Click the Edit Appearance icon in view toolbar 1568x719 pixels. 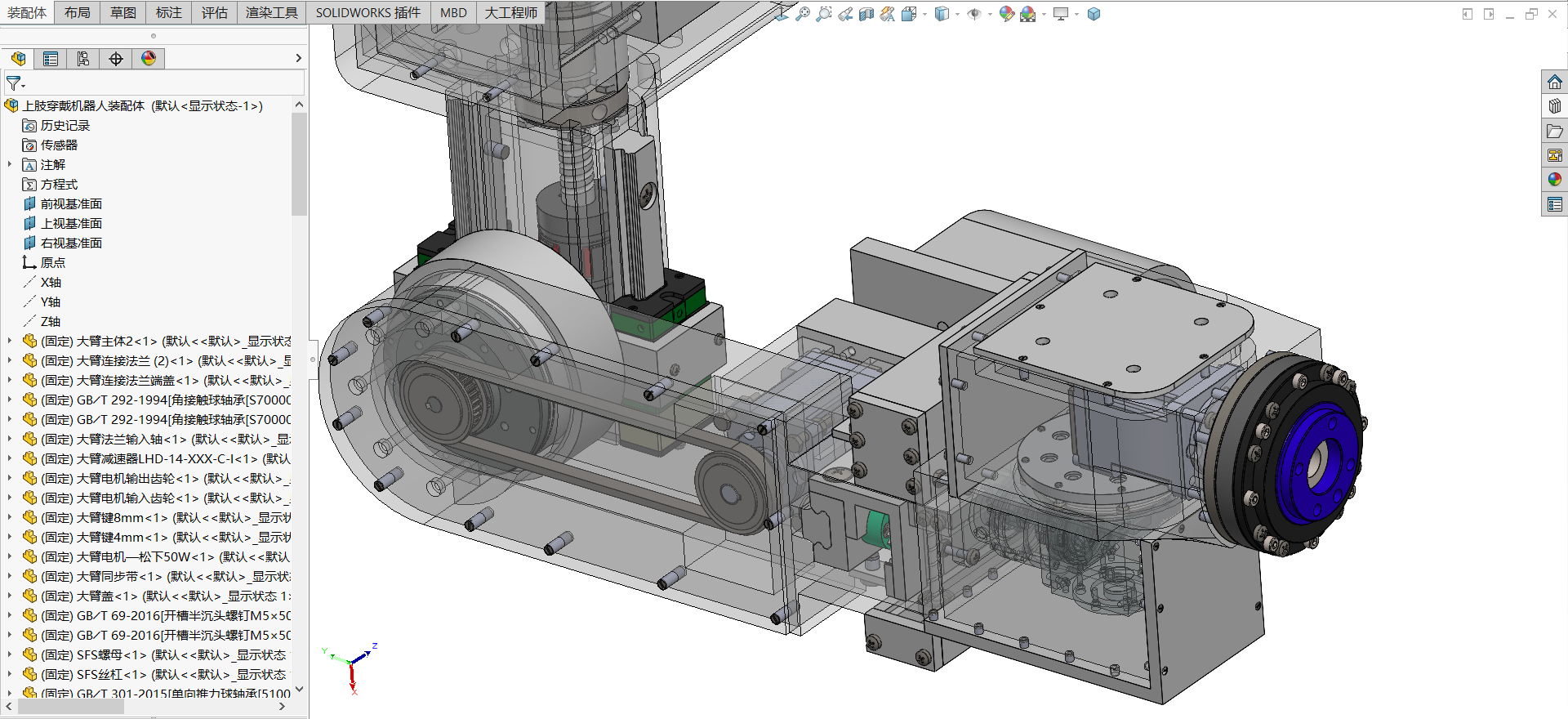point(1006,14)
